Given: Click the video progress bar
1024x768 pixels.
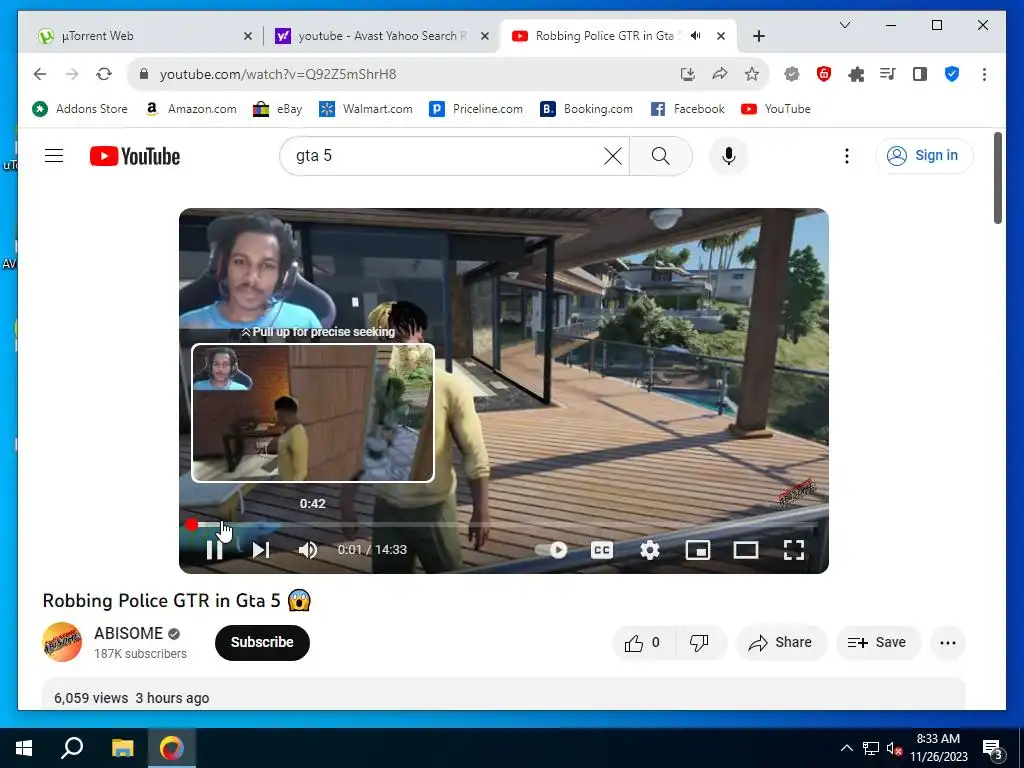Looking at the screenshot, I should tap(504, 524).
